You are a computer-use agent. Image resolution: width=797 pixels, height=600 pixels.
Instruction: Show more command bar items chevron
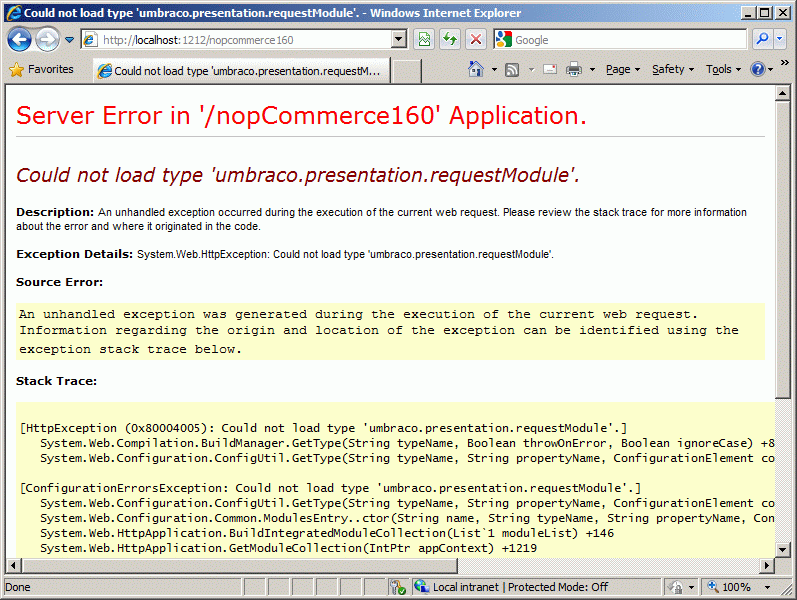click(x=785, y=63)
